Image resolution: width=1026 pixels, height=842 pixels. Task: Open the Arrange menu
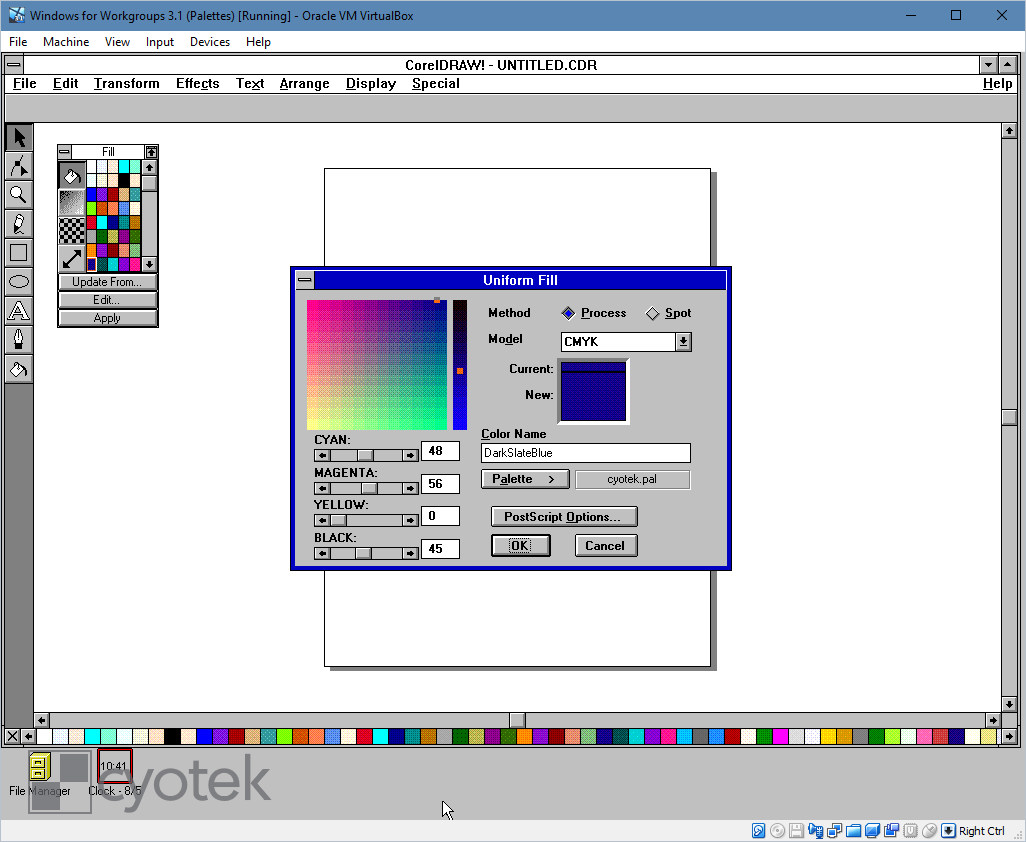[x=304, y=84]
